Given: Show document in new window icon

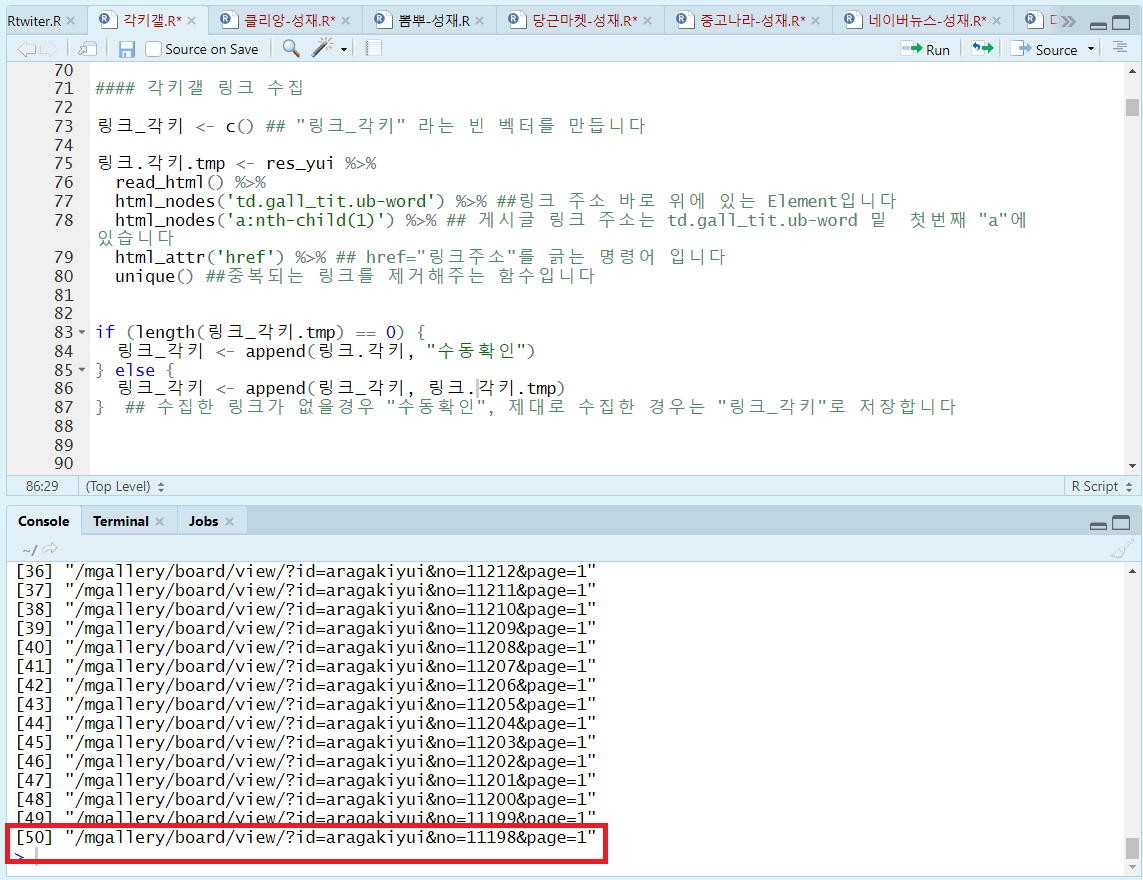Looking at the screenshot, I should click(x=87, y=49).
